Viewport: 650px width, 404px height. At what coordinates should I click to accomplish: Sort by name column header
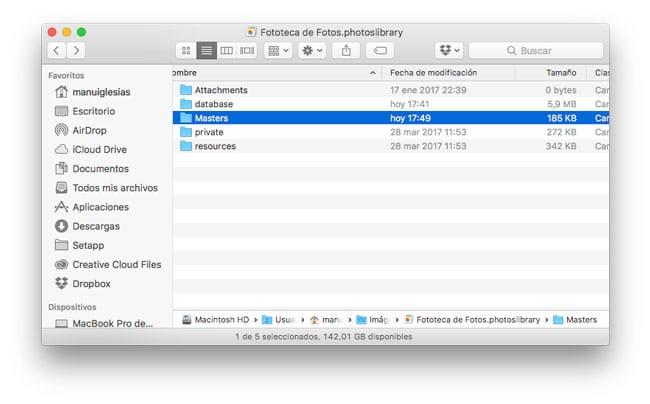tap(277, 73)
